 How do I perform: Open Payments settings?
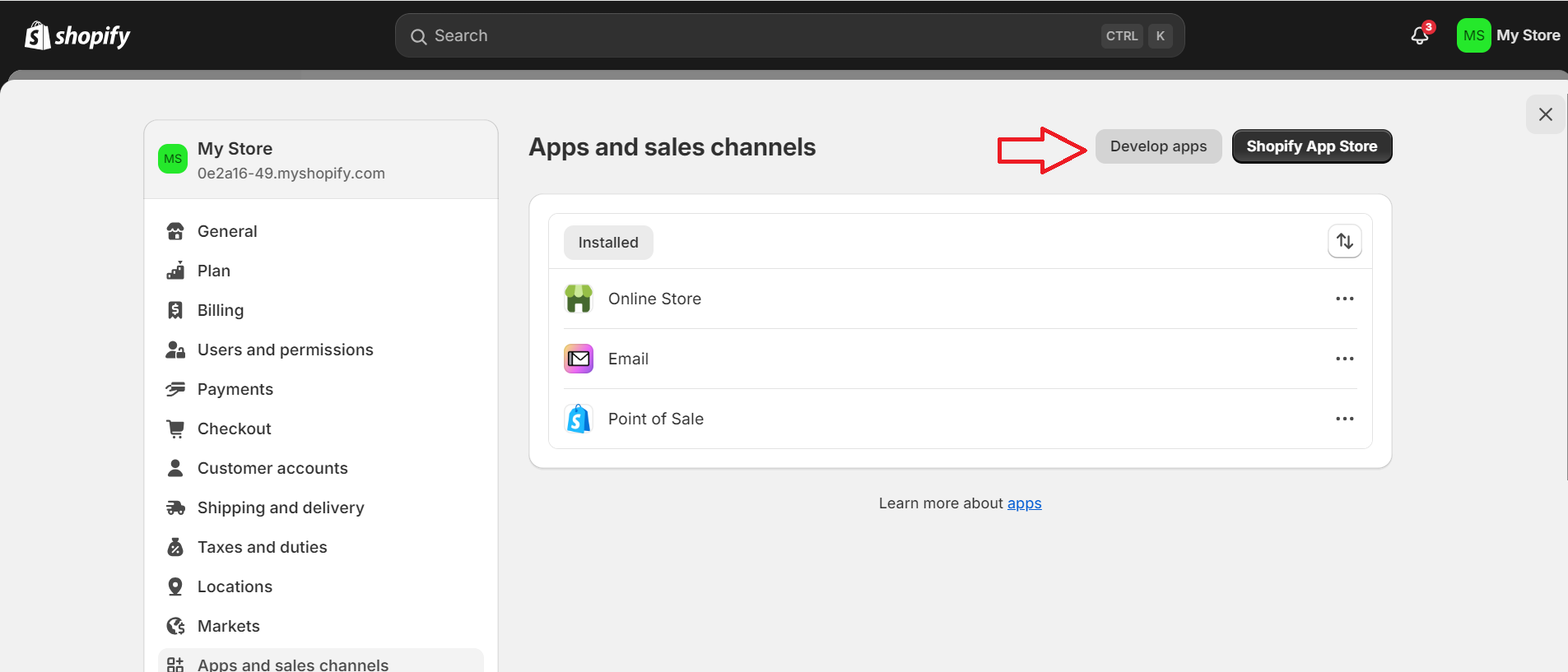pos(321,389)
